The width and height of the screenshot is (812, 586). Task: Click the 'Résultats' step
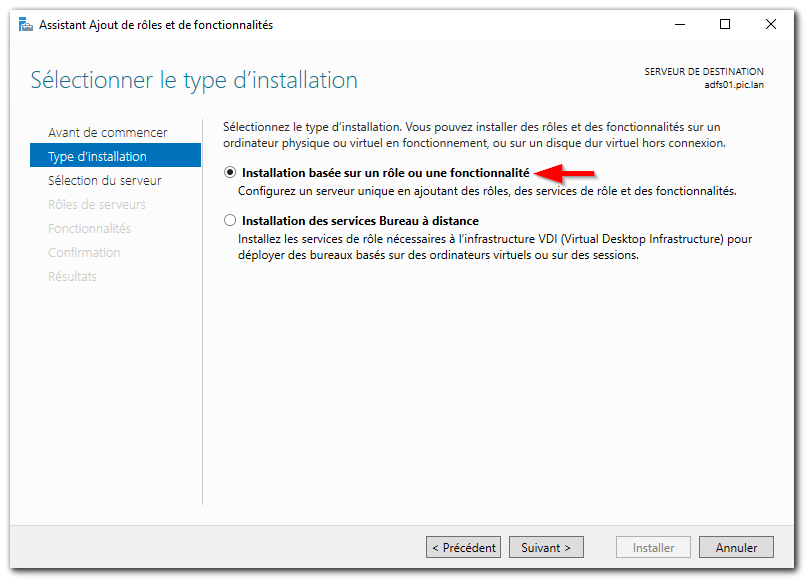(x=75, y=276)
